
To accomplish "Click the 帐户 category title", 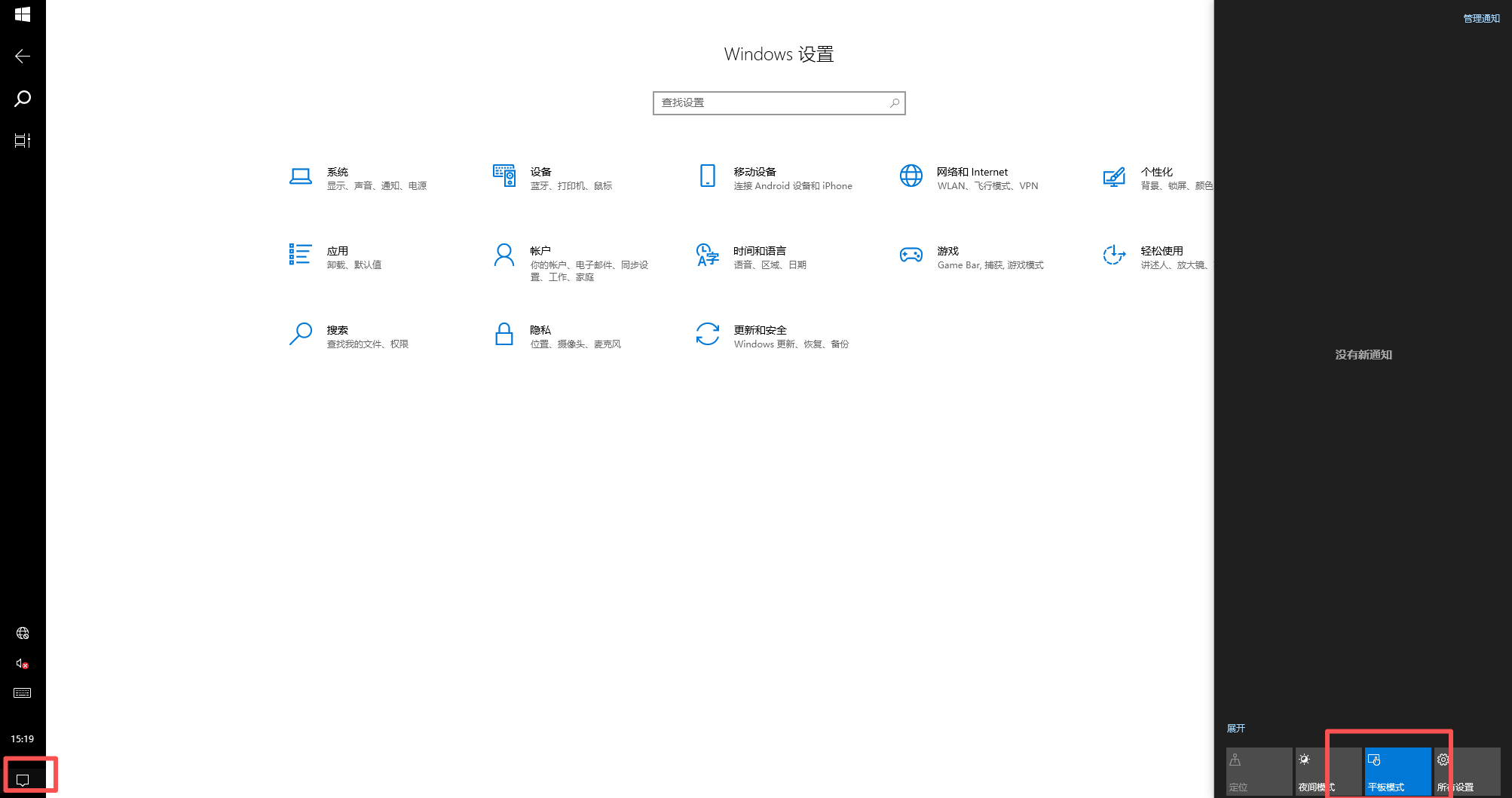I will (541, 252).
